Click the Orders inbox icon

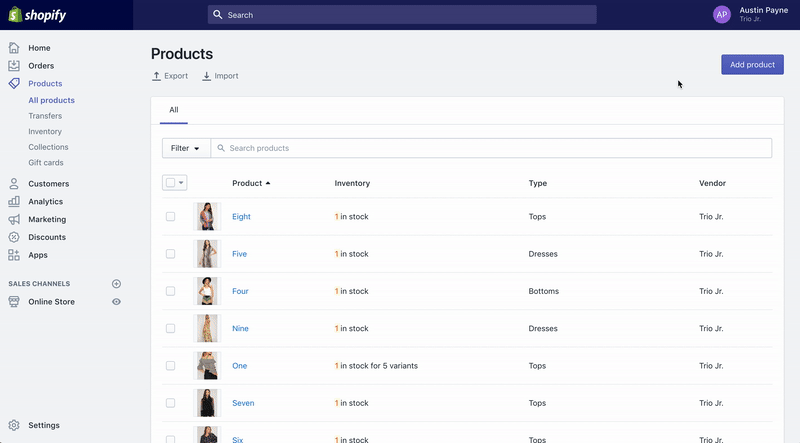point(14,66)
